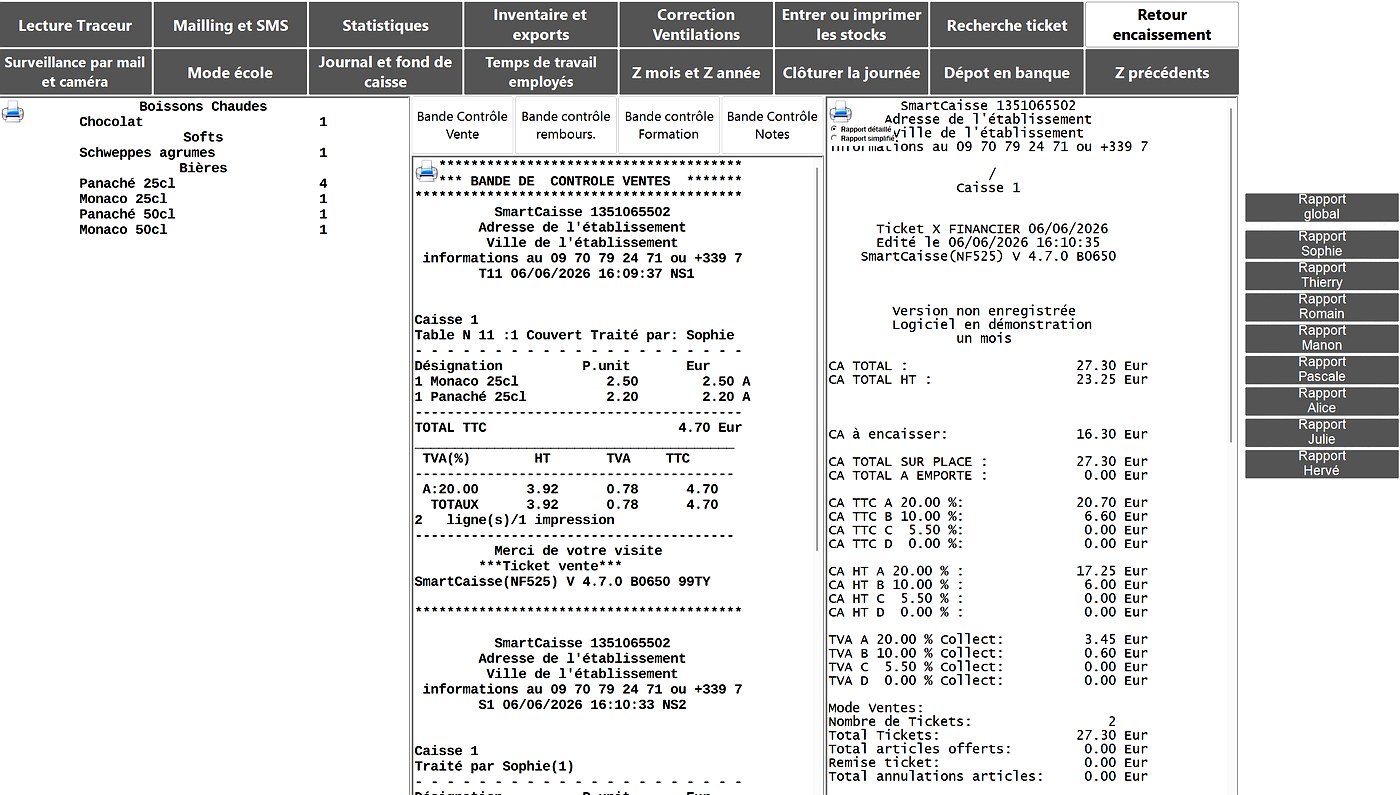Screen dimensions: 1400x795
Task: Click the Monaco 25cl row in list
Action: pyautogui.click(x=203, y=199)
